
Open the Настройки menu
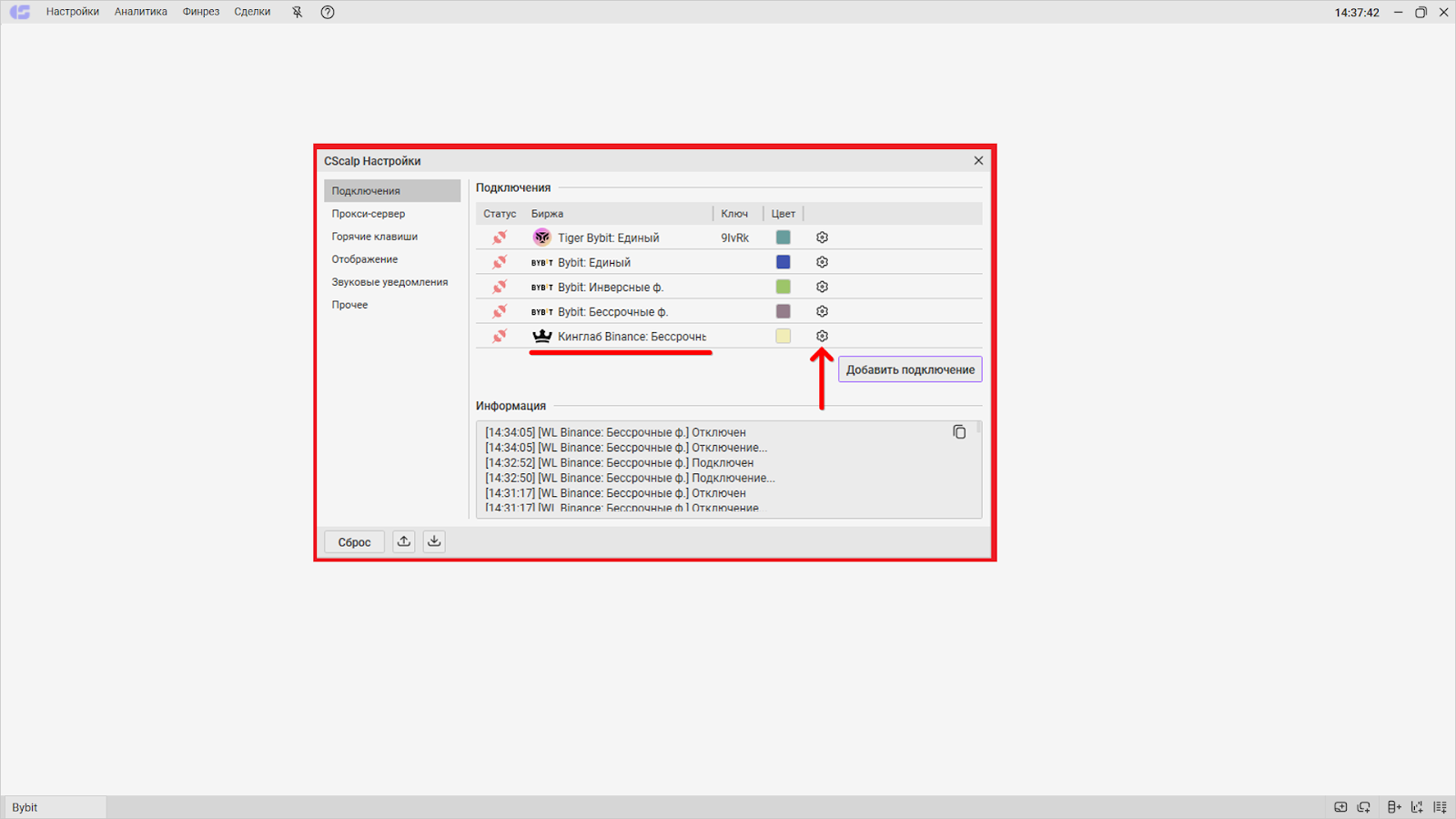coord(73,12)
